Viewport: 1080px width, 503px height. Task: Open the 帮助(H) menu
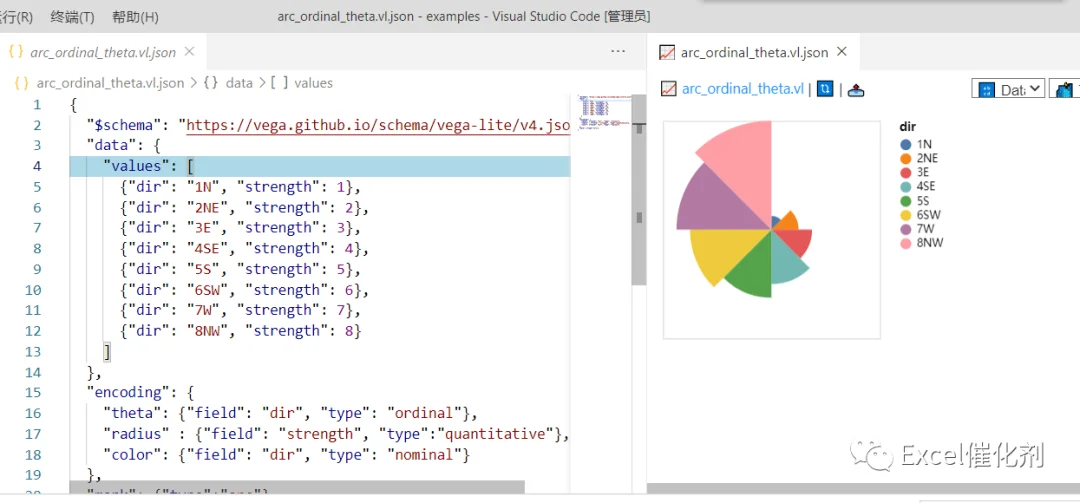pyautogui.click(x=135, y=17)
